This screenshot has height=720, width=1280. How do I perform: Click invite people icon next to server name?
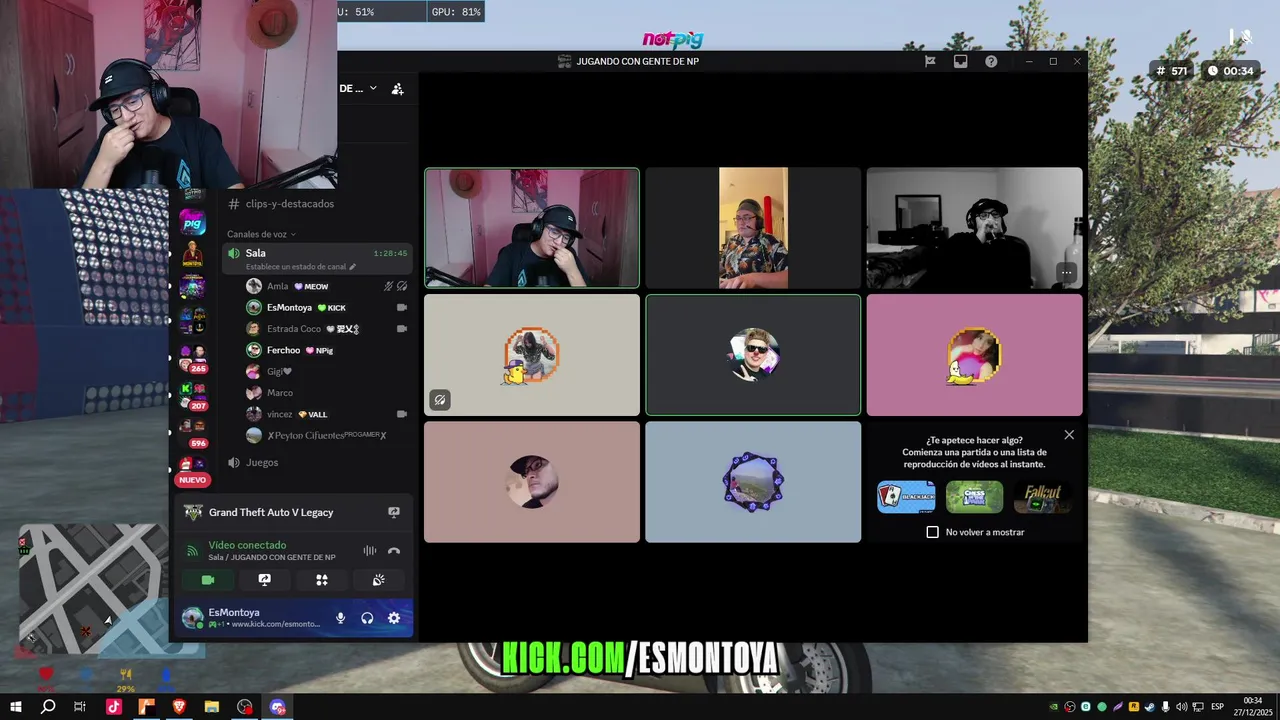point(397,88)
